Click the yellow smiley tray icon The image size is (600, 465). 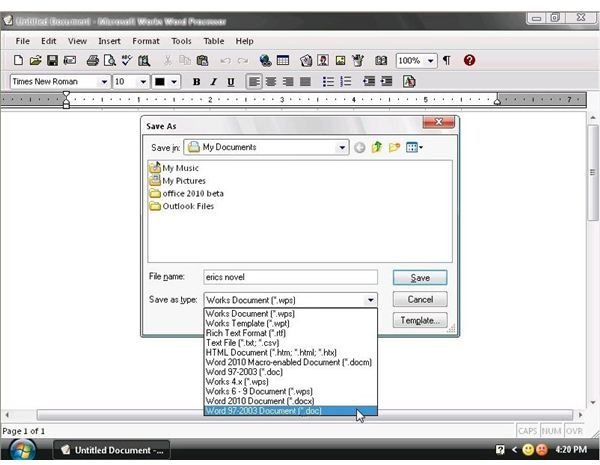pos(528,449)
